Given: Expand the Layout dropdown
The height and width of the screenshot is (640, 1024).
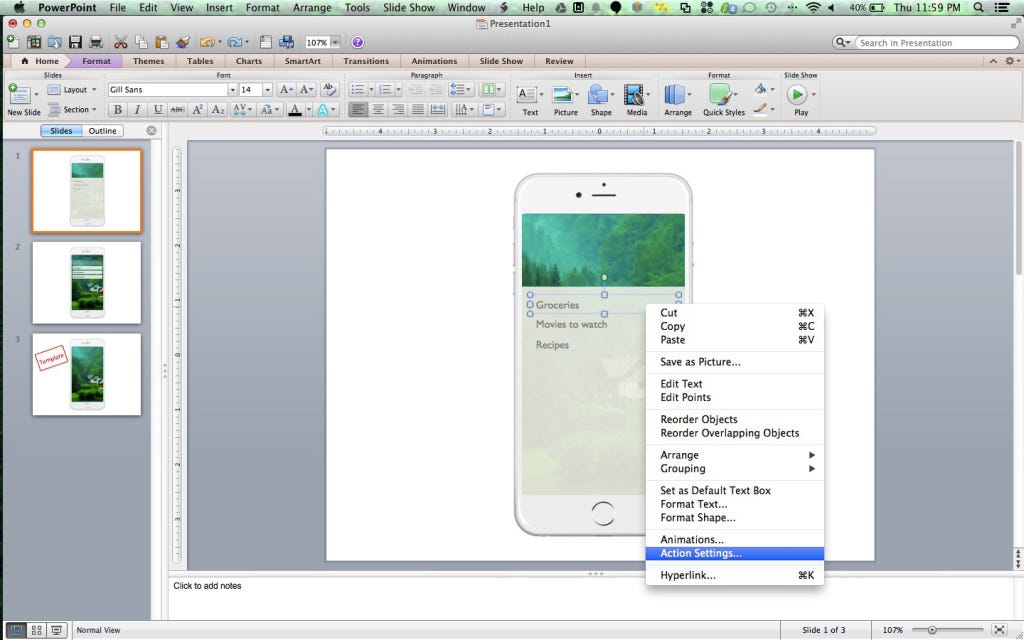Looking at the screenshot, I should pyautogui.click(x=72, y=89).
